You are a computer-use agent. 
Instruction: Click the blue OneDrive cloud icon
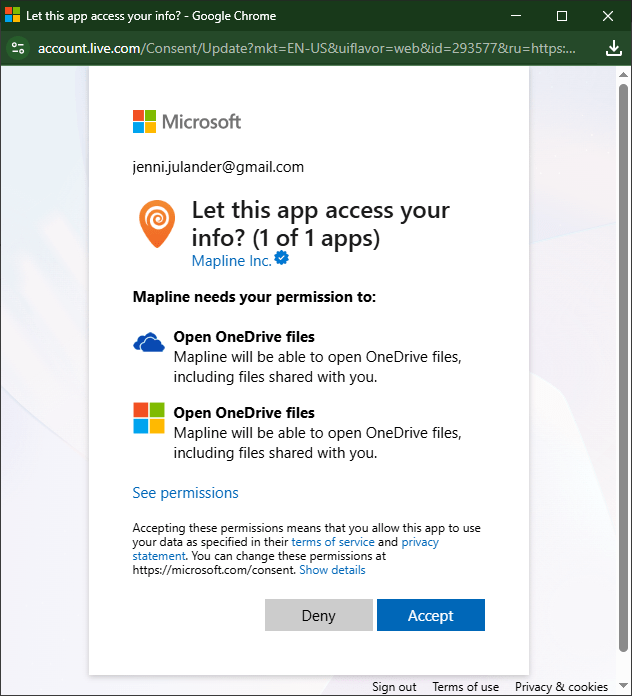[x=149, y=344]
